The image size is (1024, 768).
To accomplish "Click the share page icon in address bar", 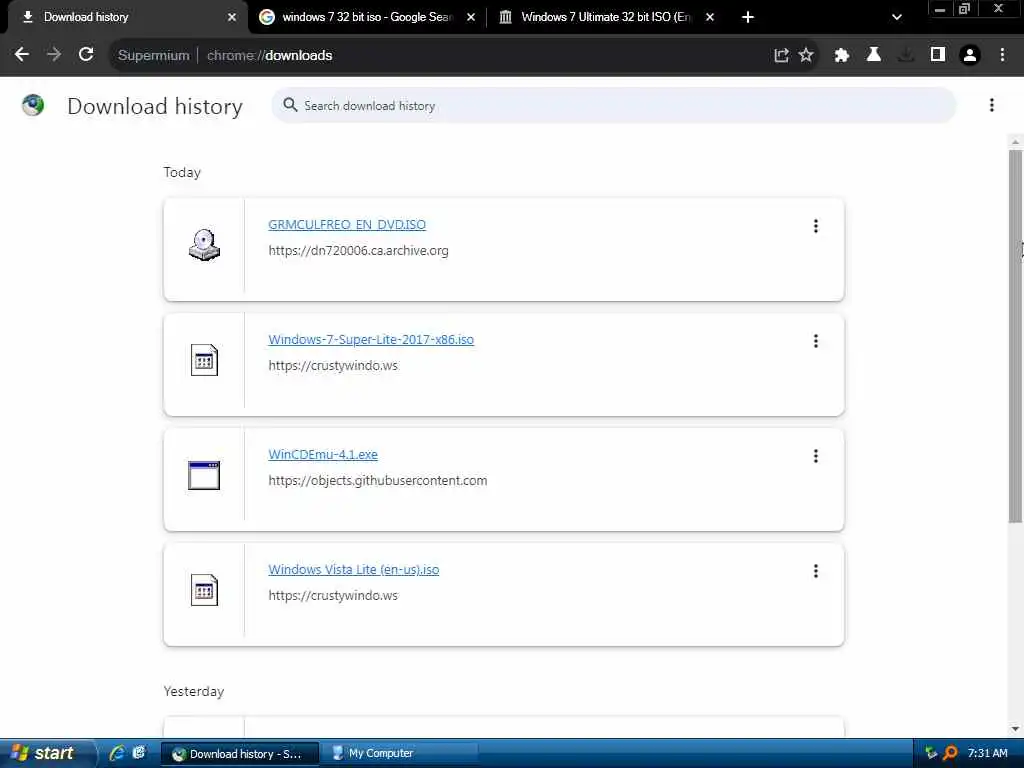I will coord(781,56).
